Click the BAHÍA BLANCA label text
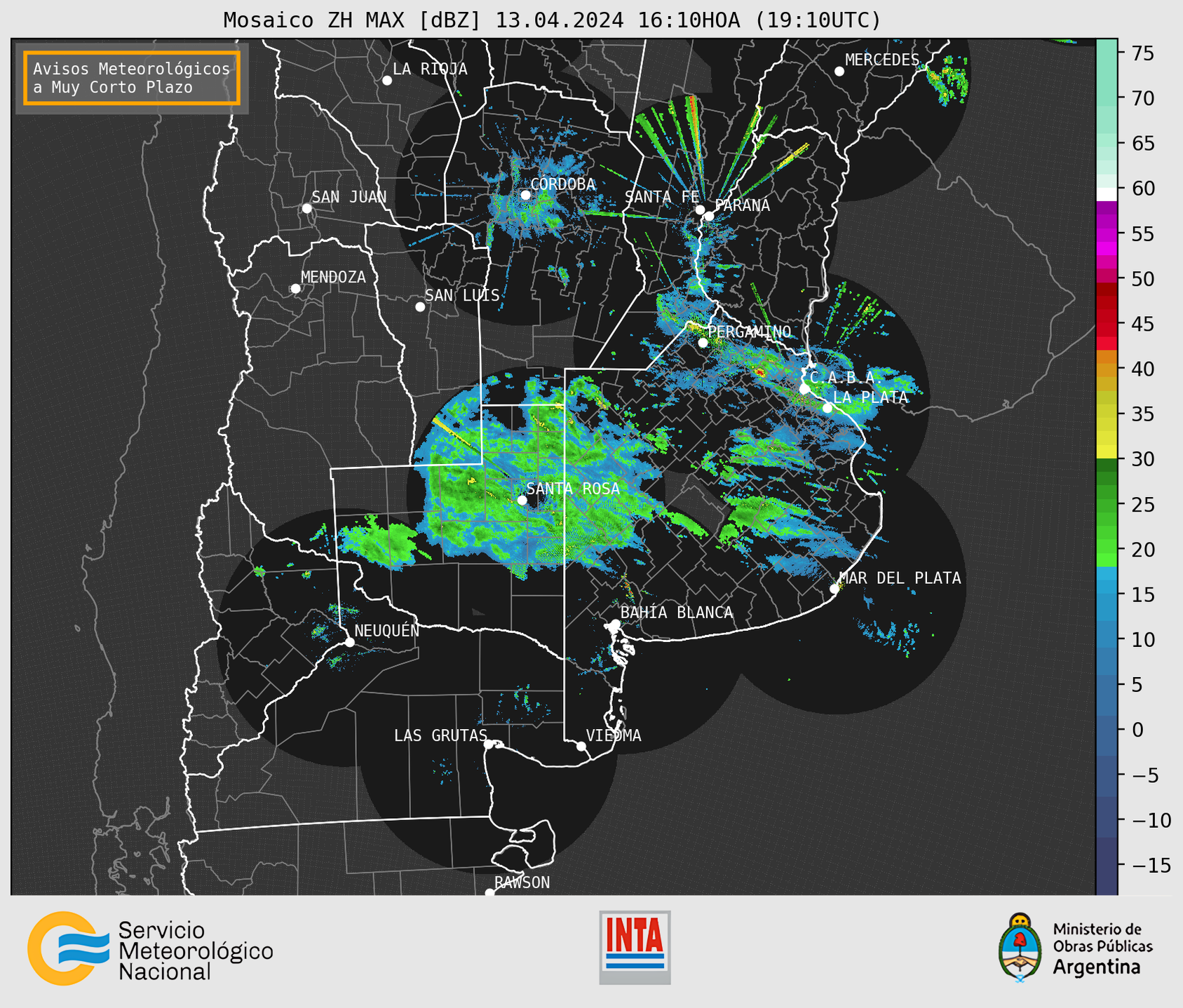The image size is (1183, 1008). click(677, 613)
